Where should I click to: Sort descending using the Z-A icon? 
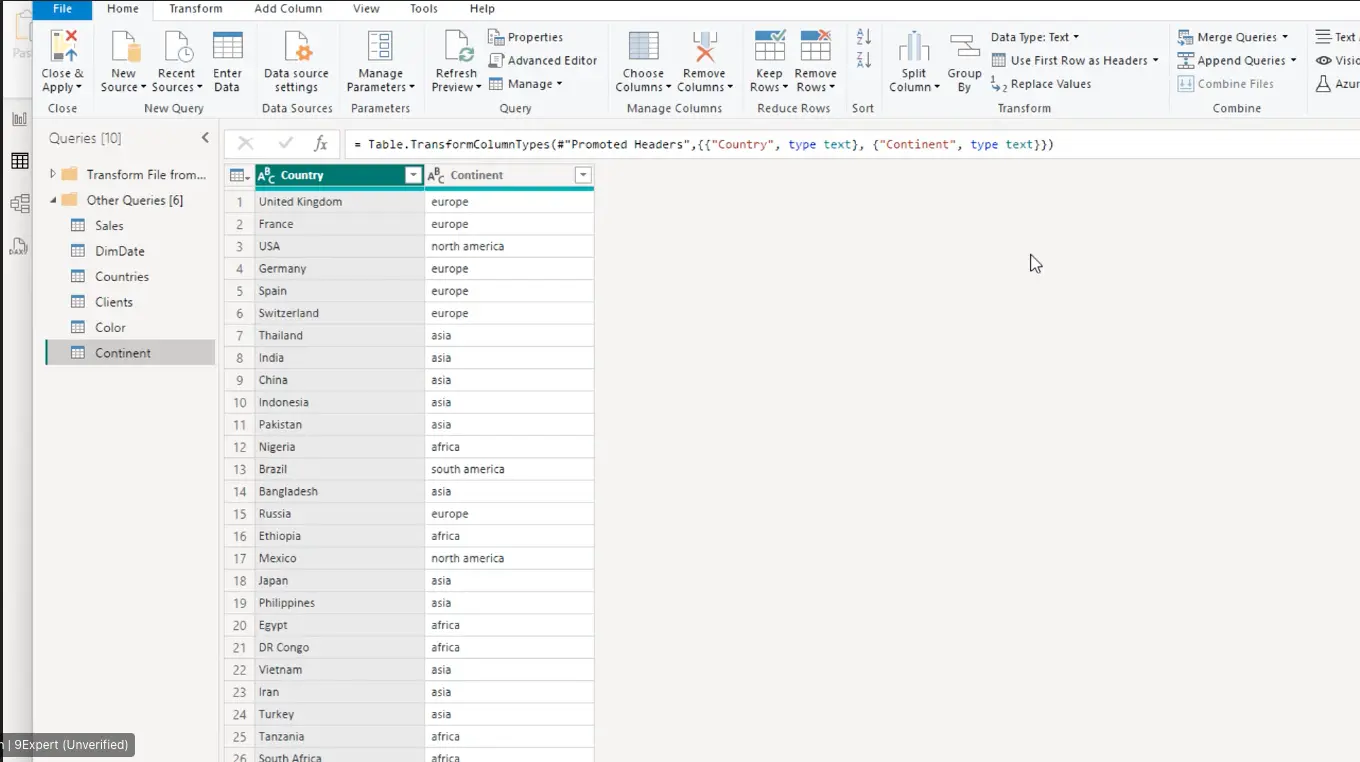(864, 61)
